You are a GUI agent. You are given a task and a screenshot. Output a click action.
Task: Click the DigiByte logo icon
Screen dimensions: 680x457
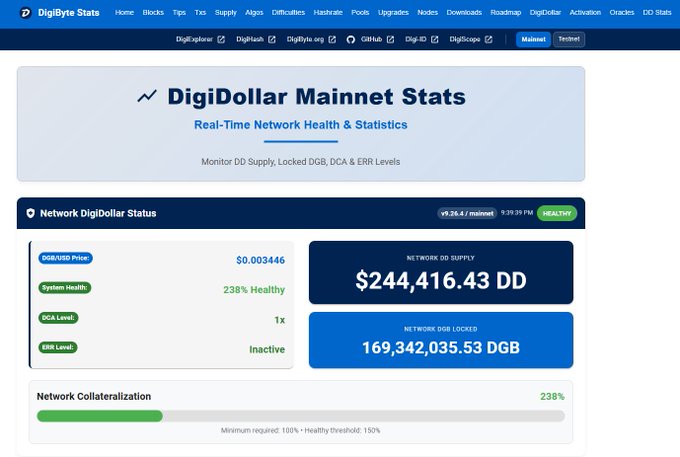26,13
